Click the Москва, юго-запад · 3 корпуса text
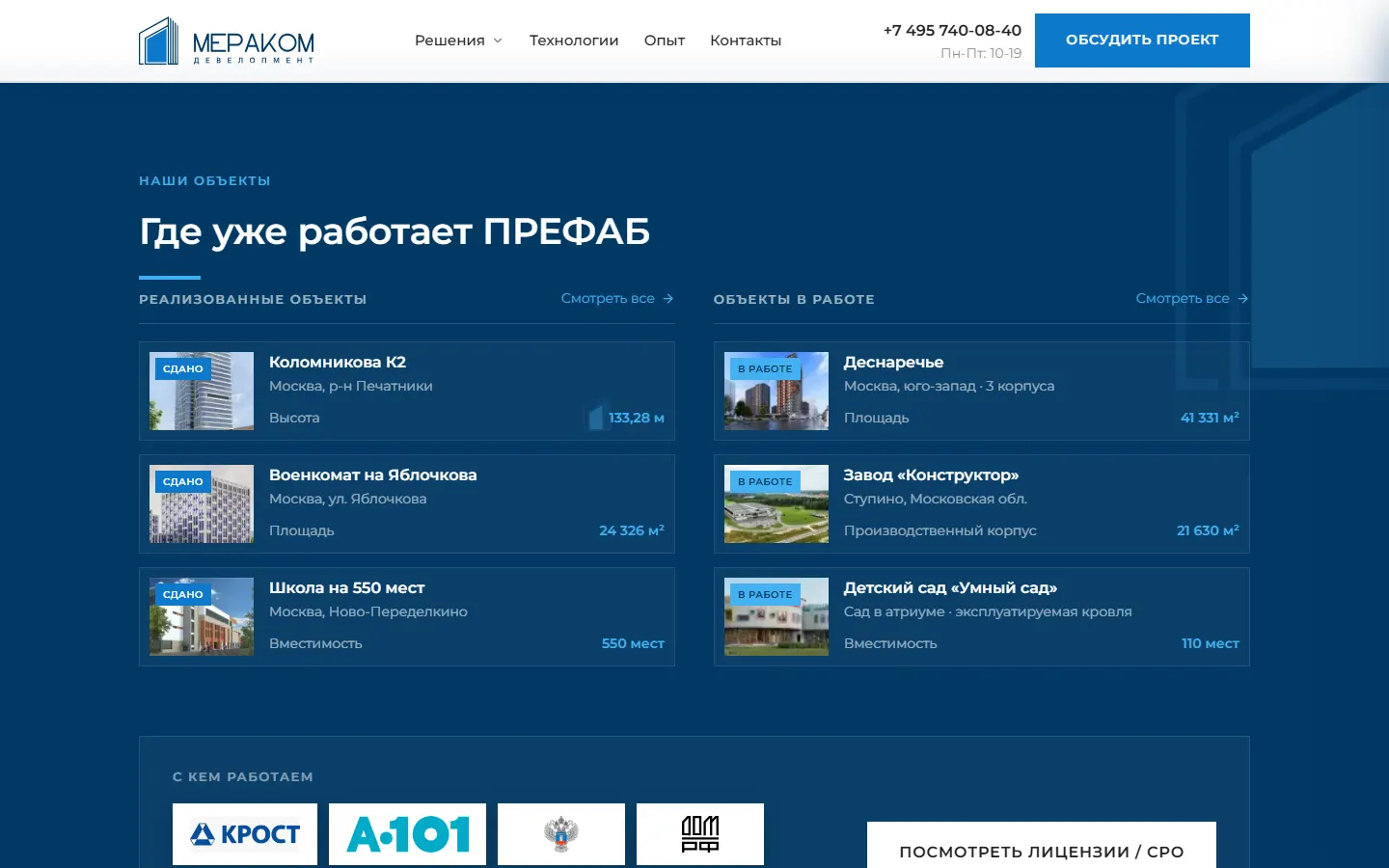Image resolution: width=1389 pixels, height=868 pixels. (x=949, y=386)
